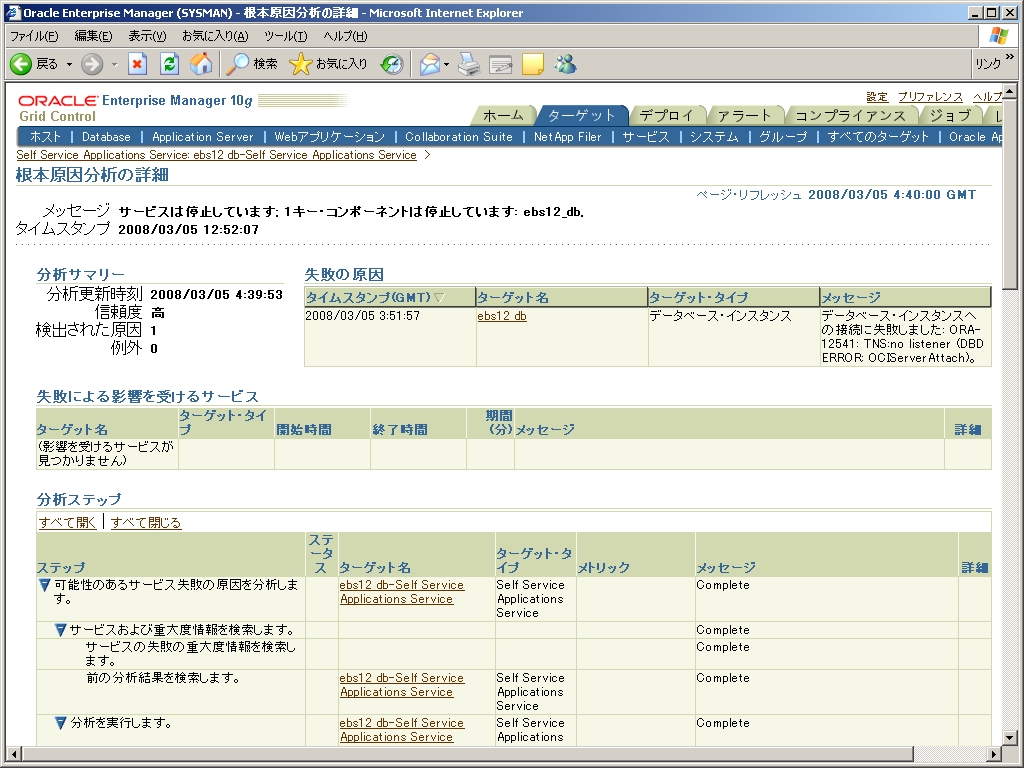Open the ebs12_db target link
The width and height of the screenshot is (1024, 768).
click(502, 316)
